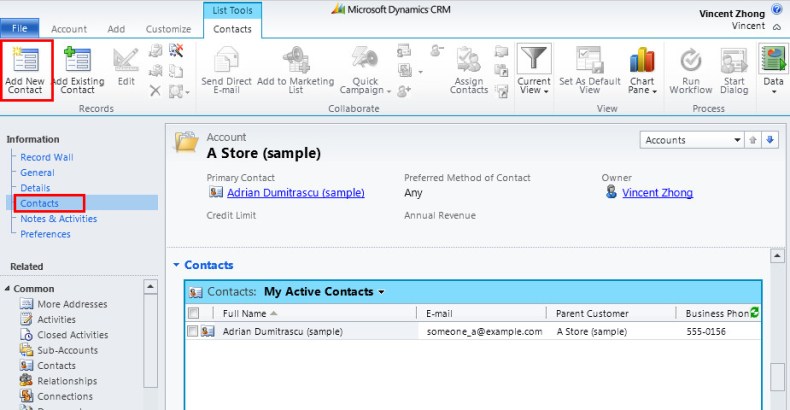Tick the select-all checkbox in the grid header
This screenshot has height=410, width=790.
point(193,313)
